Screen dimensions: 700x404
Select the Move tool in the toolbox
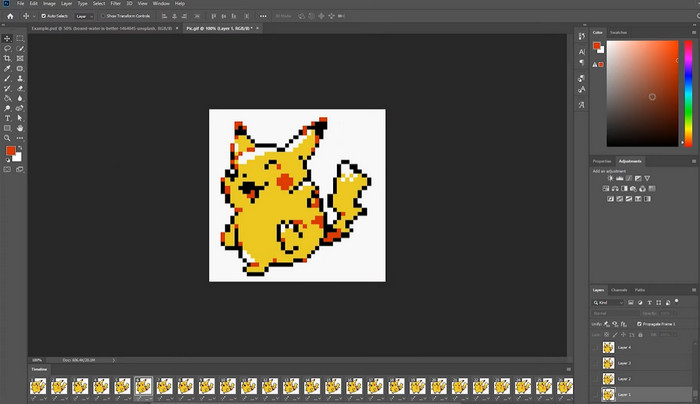point(7,38)
